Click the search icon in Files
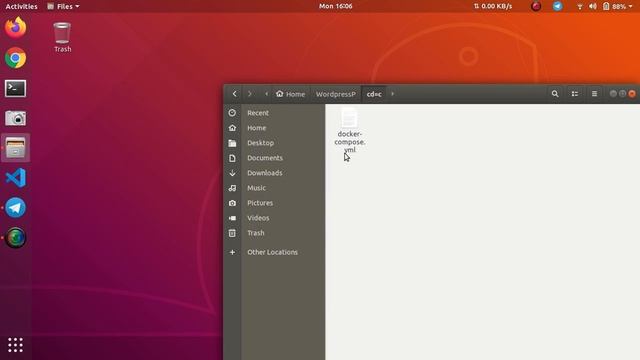Image resolution: width=640 pixels, height=360 pixels. coord(555,94)
